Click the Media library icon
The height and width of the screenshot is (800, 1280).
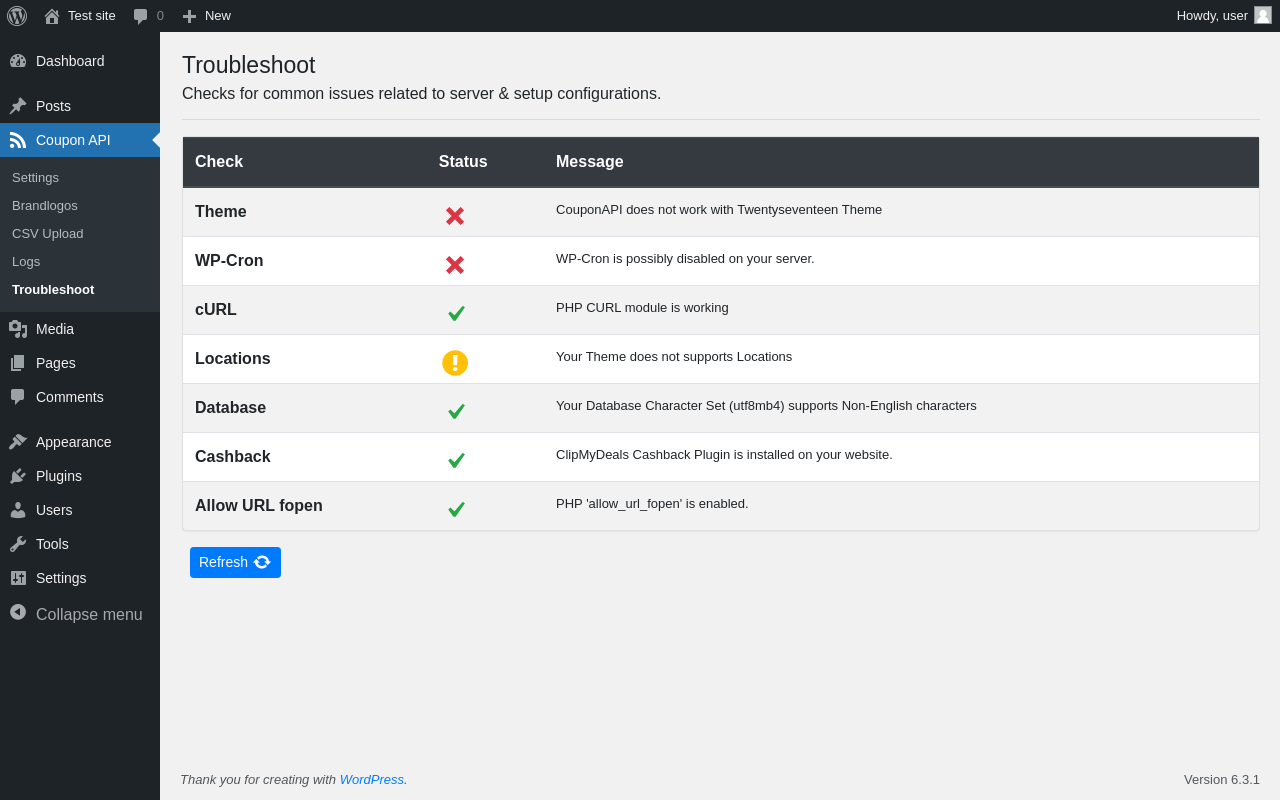coord(18,329)
